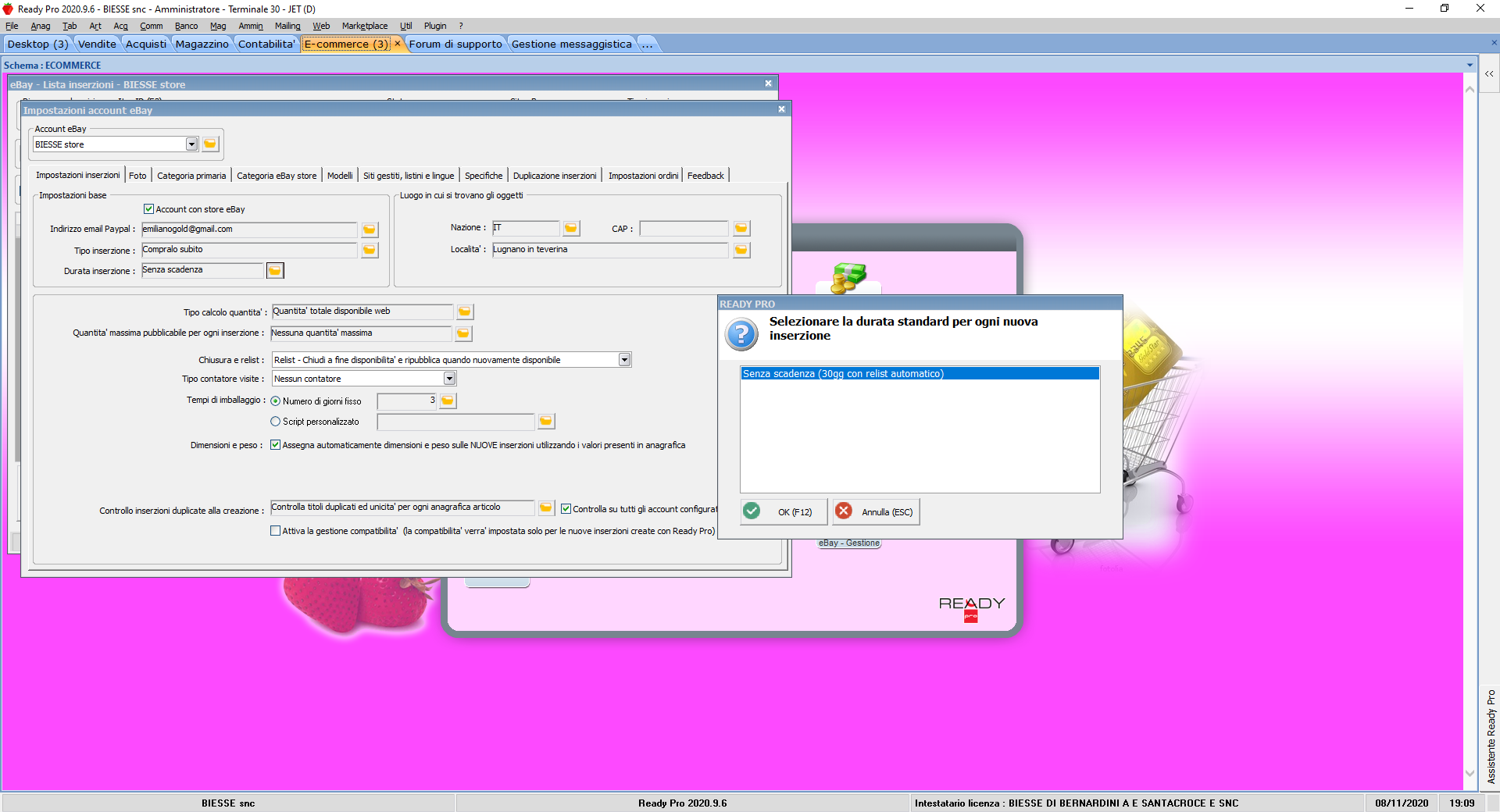The image size is (1500, 812).
Task: Open the Plugin menu
Action: (435, 26)
